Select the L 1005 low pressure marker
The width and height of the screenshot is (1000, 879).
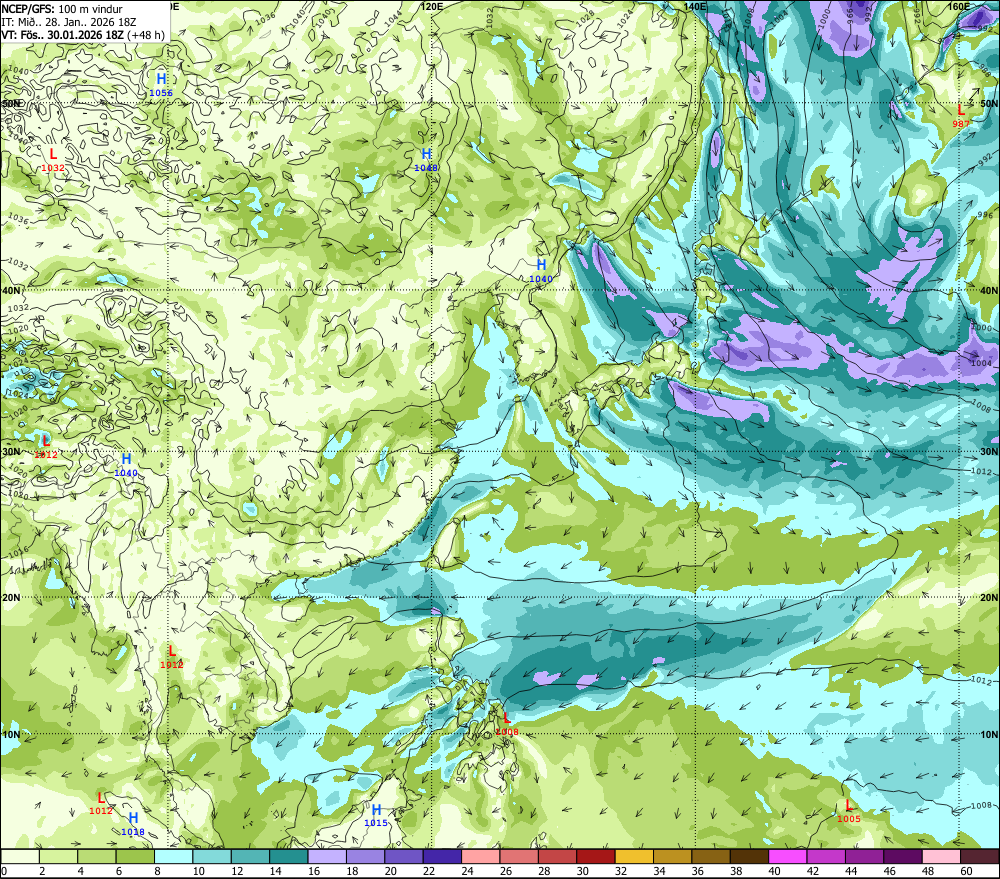[849, 811]
